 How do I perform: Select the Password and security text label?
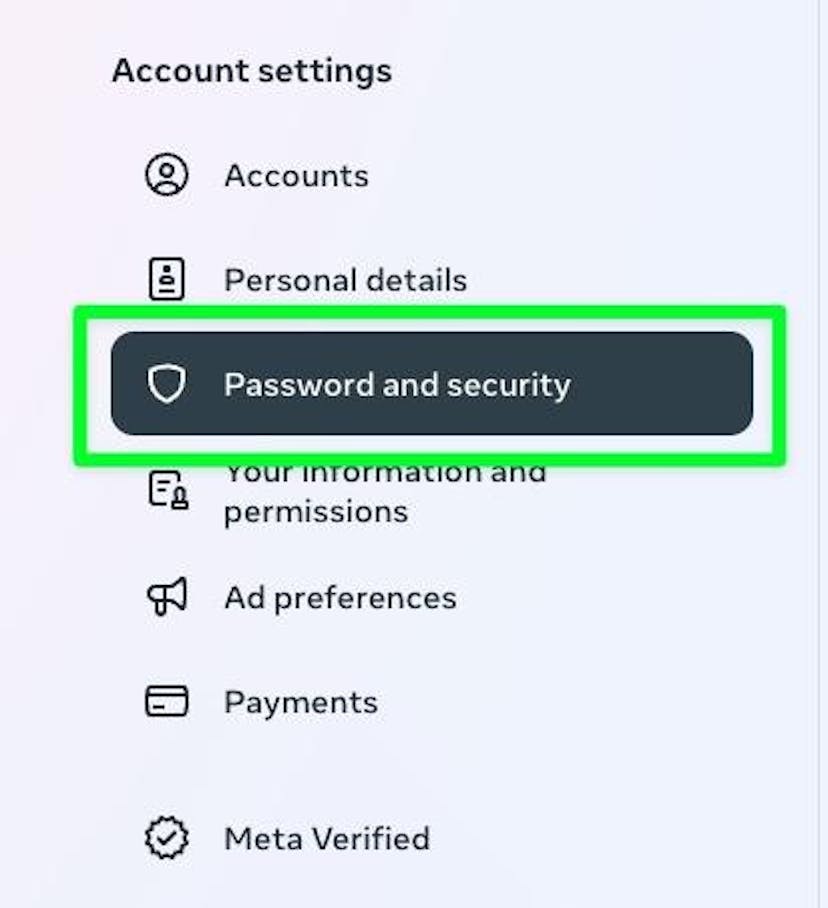[397, 385]
